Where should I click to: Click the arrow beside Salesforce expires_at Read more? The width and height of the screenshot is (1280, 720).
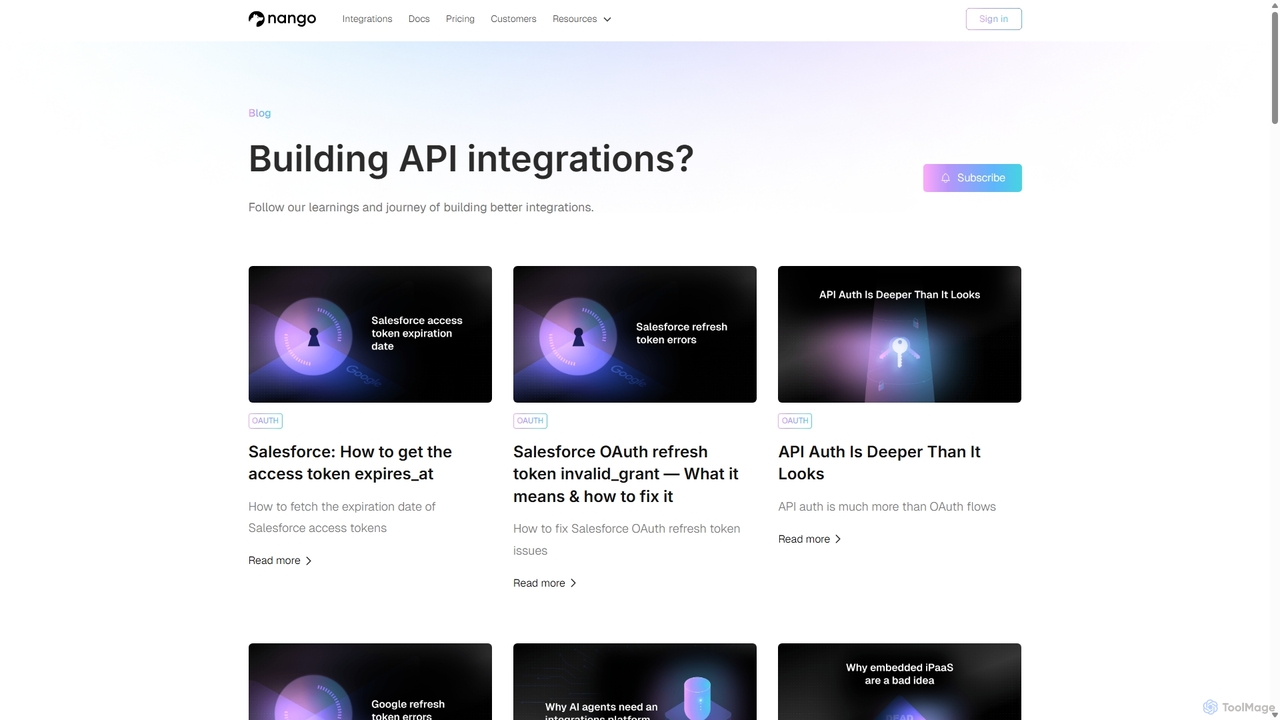[308, 561]
